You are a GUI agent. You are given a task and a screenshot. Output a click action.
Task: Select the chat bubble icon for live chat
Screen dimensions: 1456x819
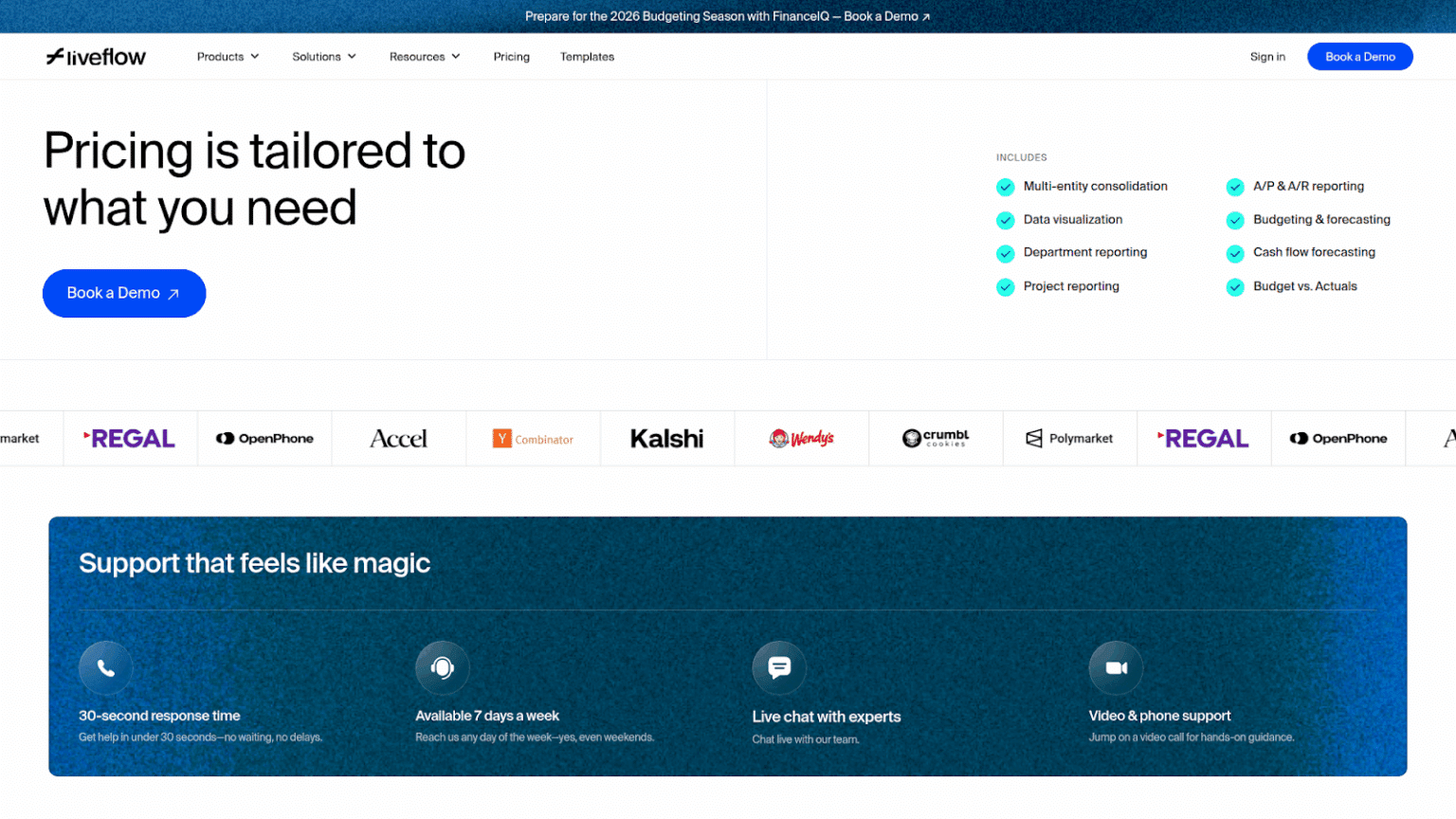pos(779,667)
